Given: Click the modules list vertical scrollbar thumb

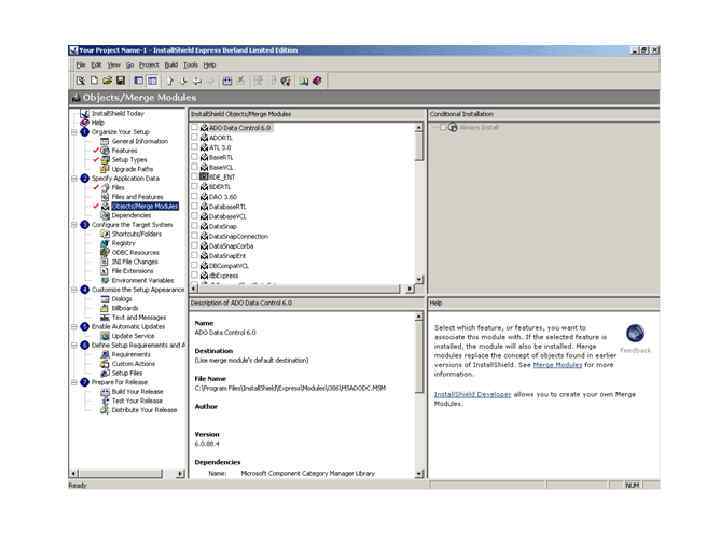Looking at the screenshot, I should tap(419, 147).
